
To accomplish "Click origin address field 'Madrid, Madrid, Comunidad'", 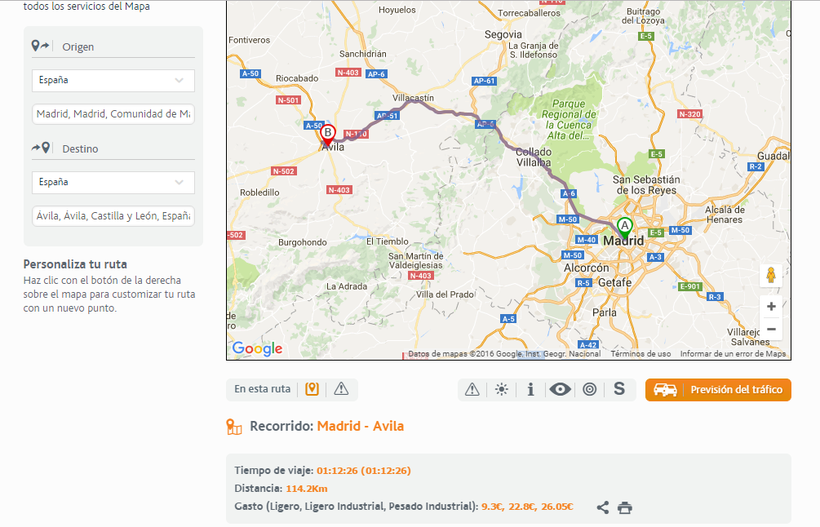I will click(x=113, y=114).
